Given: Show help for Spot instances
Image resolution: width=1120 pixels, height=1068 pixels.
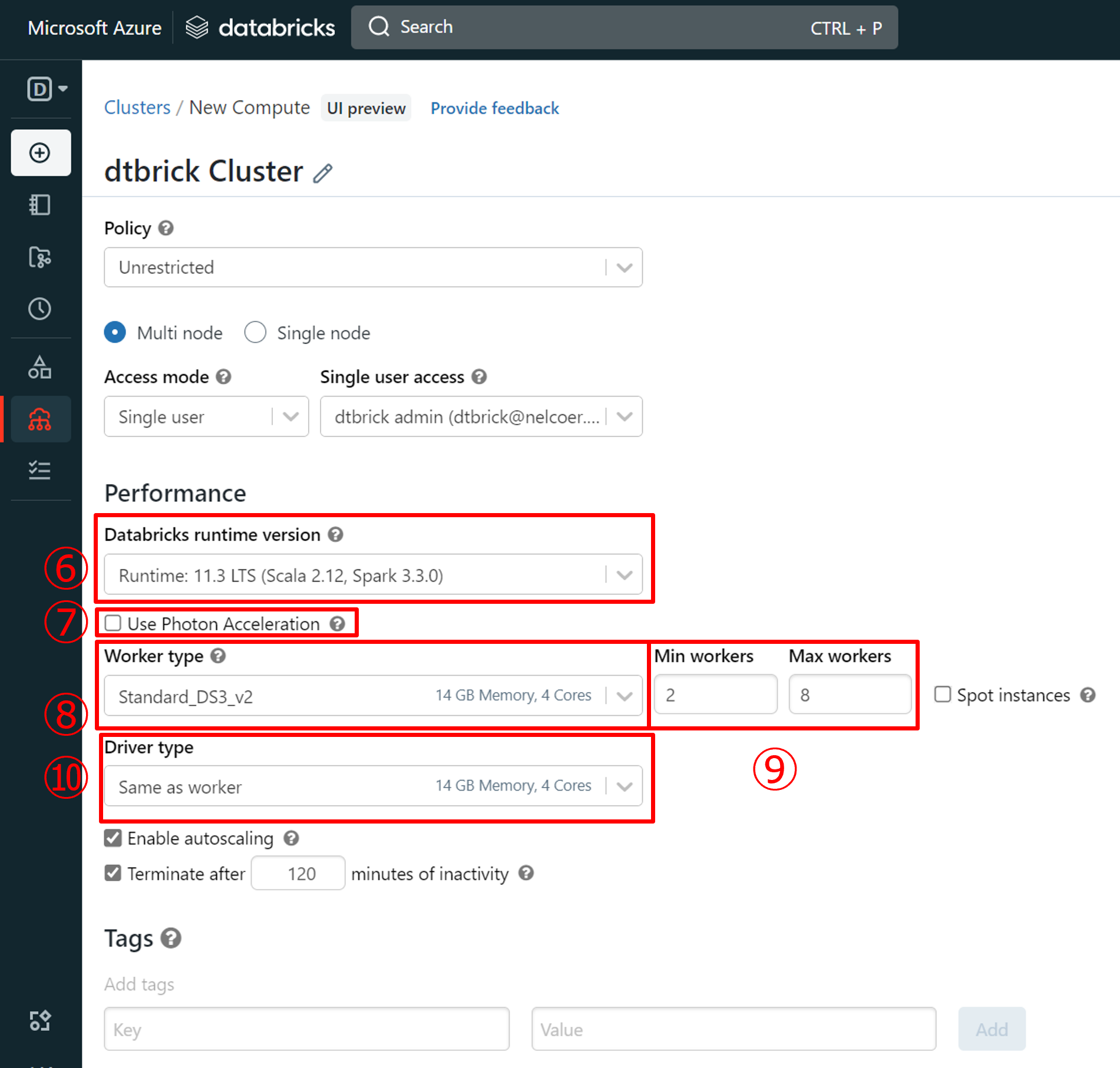Looking at the screenshot, I should (x=1088, y=695).
